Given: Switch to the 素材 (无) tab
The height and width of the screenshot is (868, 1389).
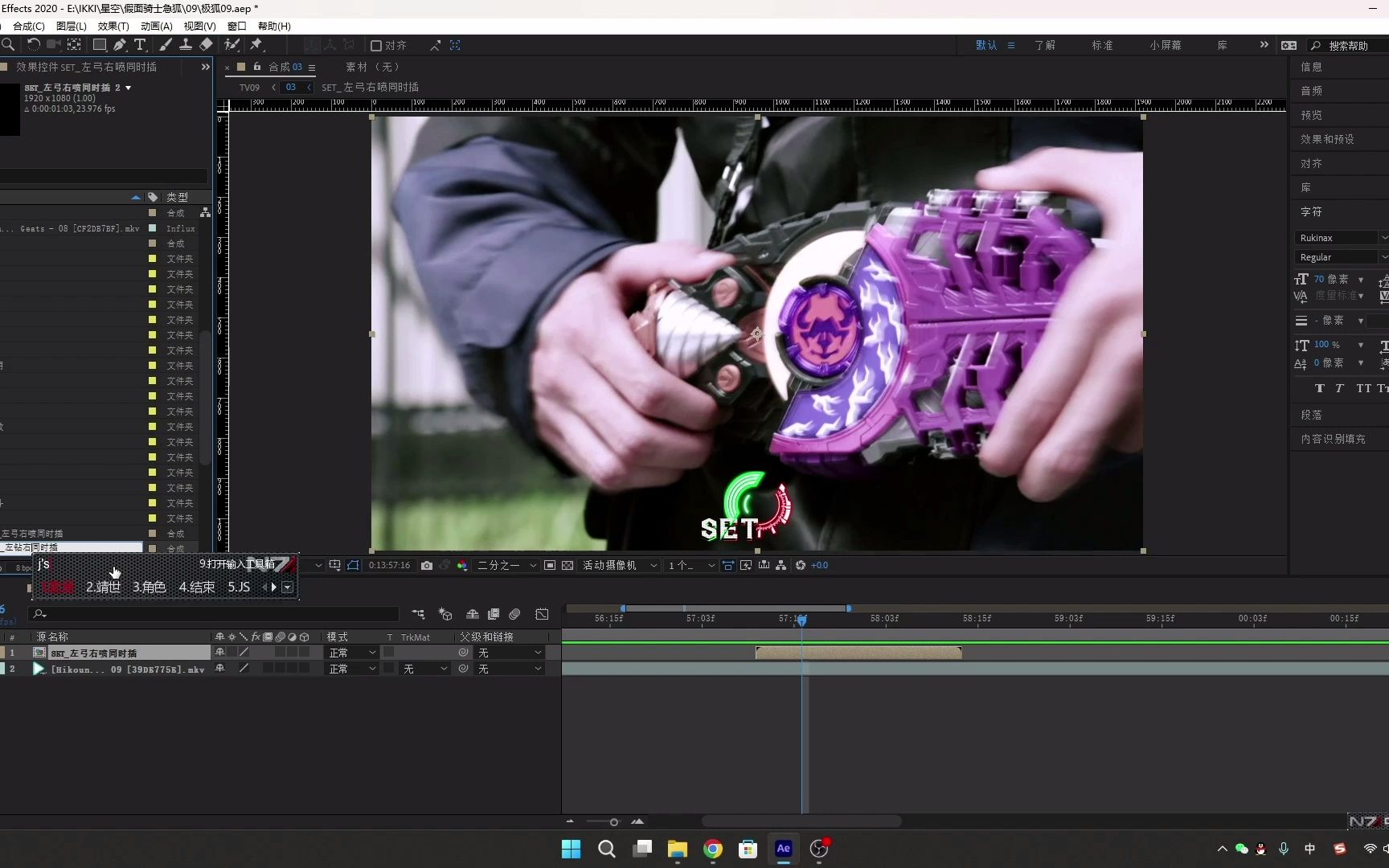Looking at the screenshot, I should tap(372, 67).
